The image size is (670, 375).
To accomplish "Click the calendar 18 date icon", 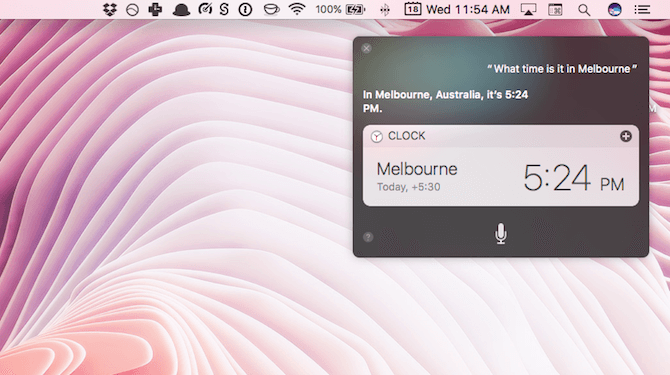I will coord(412,9).
